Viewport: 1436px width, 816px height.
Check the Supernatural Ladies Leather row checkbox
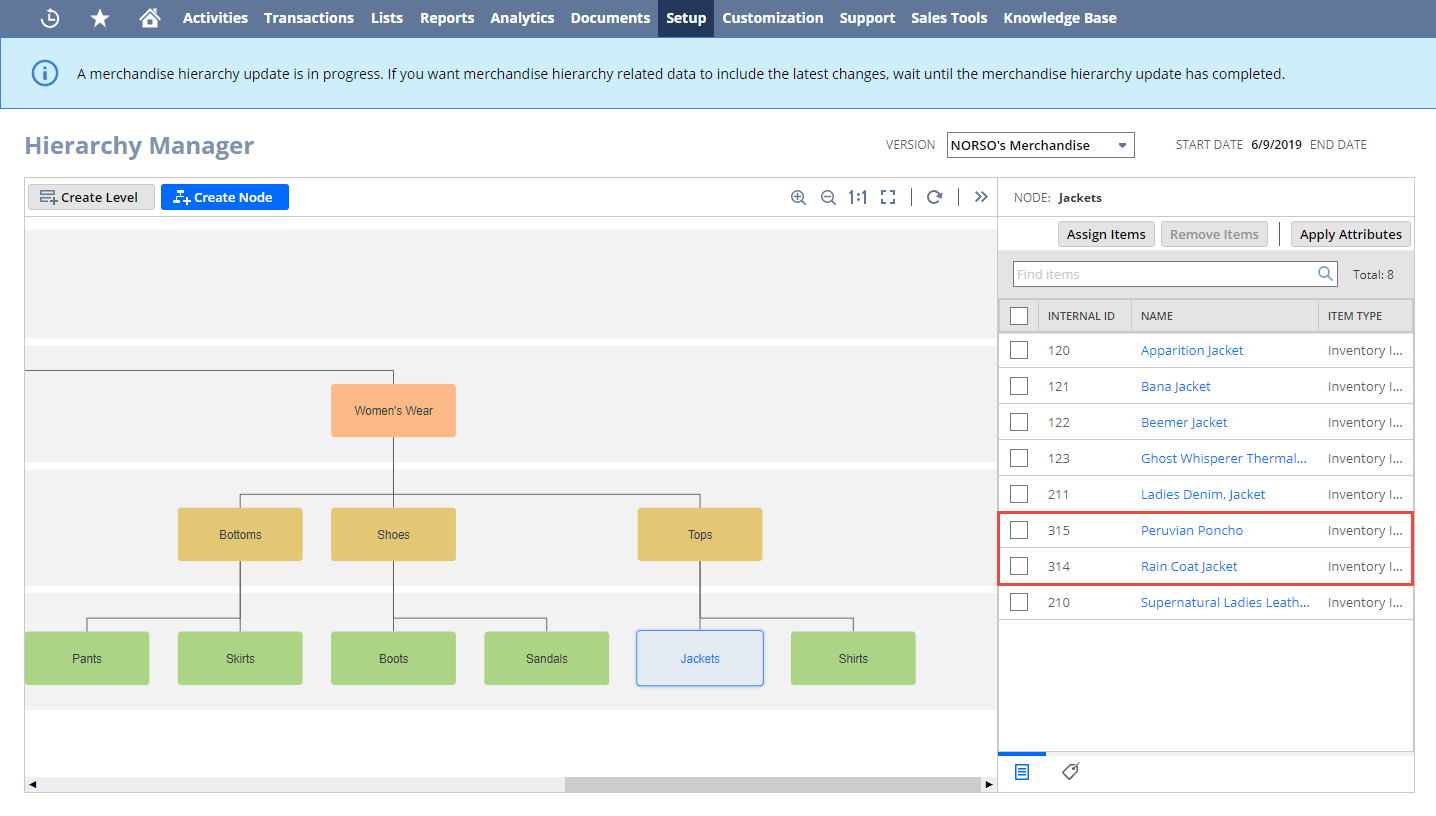(x=1019, y=602)
